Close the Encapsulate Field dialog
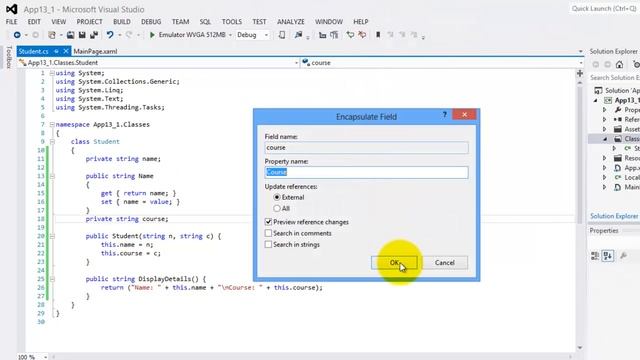 pyautogui.click(x=464, y=115)
